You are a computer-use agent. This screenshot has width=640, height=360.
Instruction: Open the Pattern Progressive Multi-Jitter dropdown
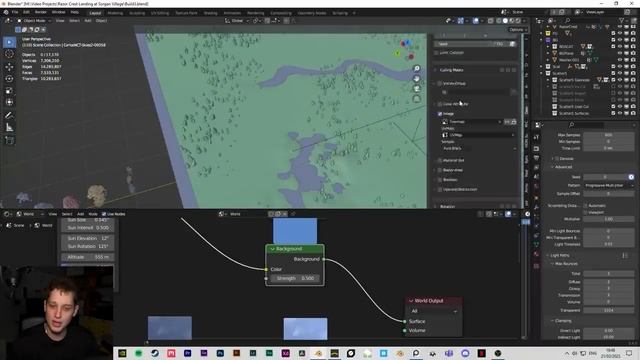pos(609,185)
